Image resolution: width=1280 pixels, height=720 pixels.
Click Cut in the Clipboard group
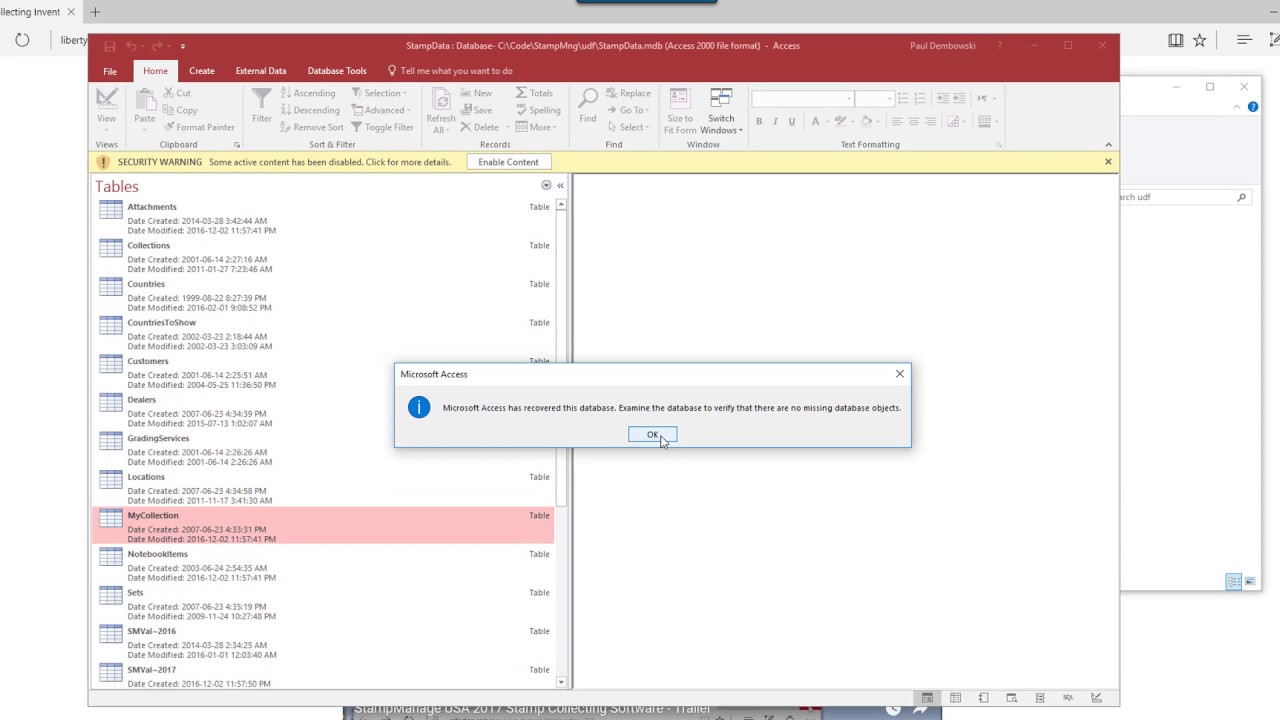(x=176, y=93)
